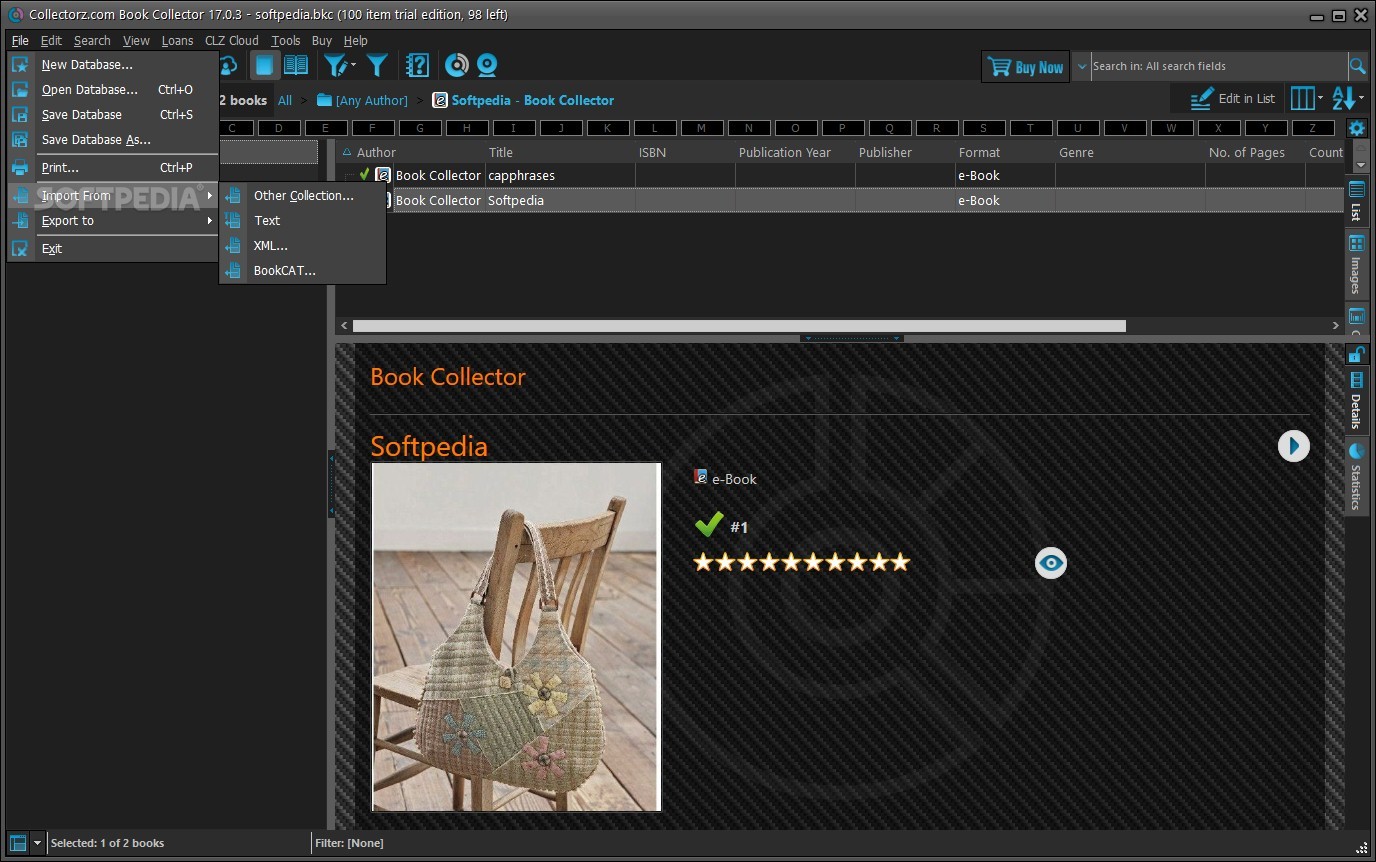Viewport: 1376px width, 862px height.
Task: Select Exit in the File menu
Action: click(x=113, y=249)
